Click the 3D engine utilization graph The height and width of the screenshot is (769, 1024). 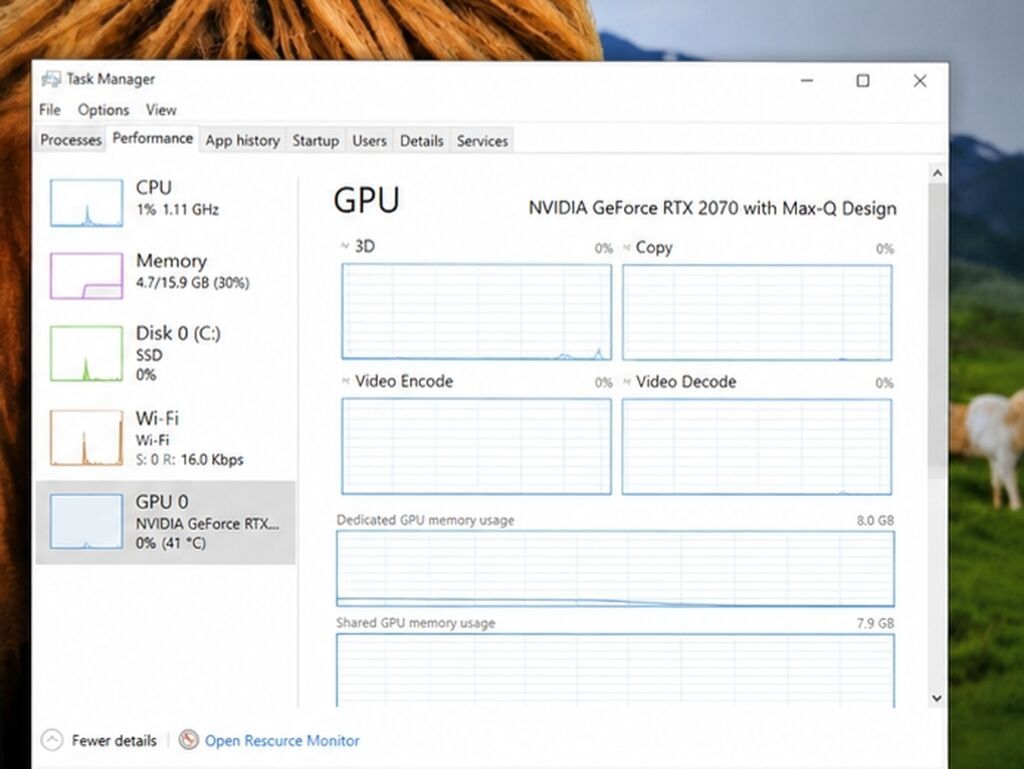[x=477, y=312]
